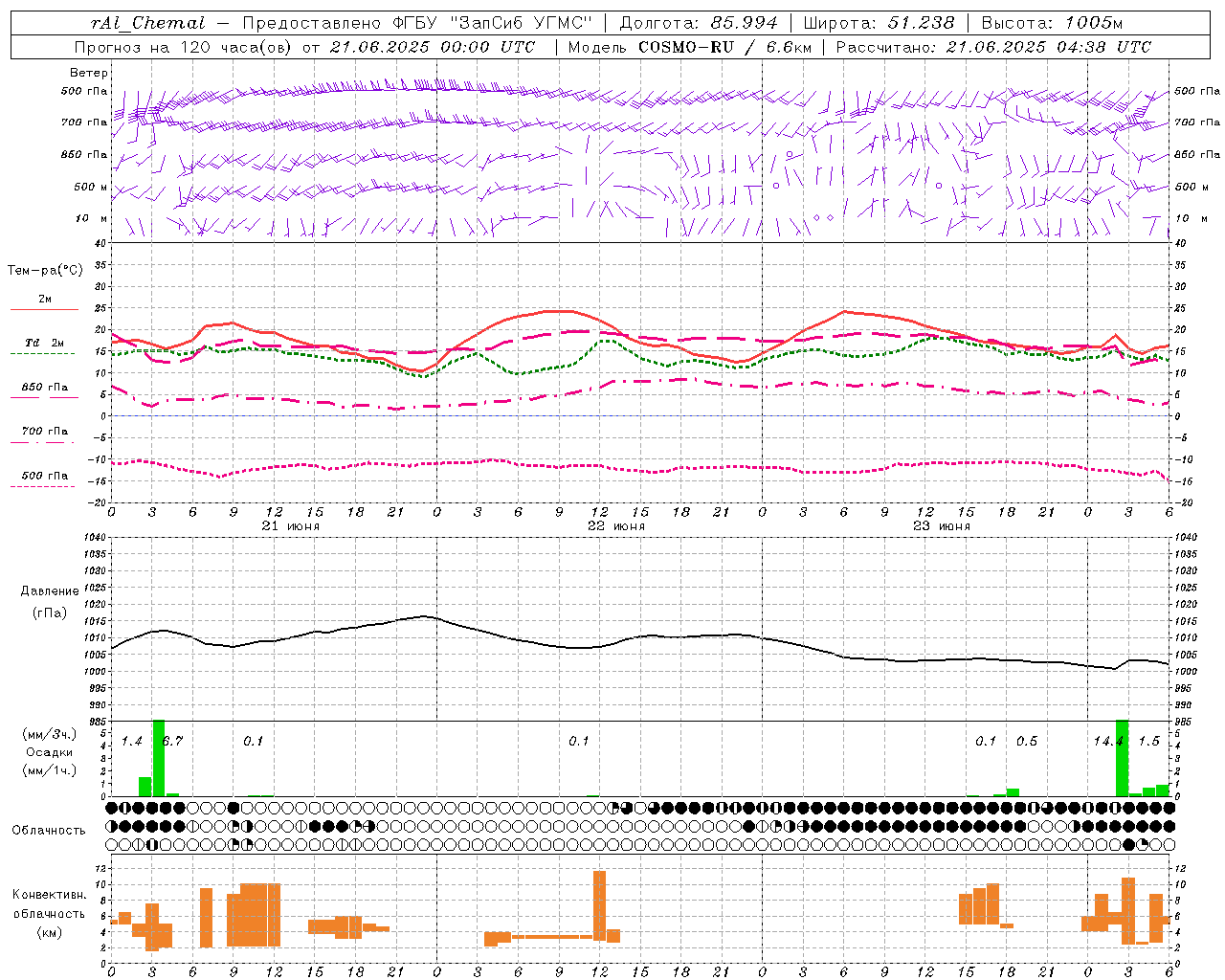
Task: Select the elevation text Высота: 1005м
Action: (1052, 23)
